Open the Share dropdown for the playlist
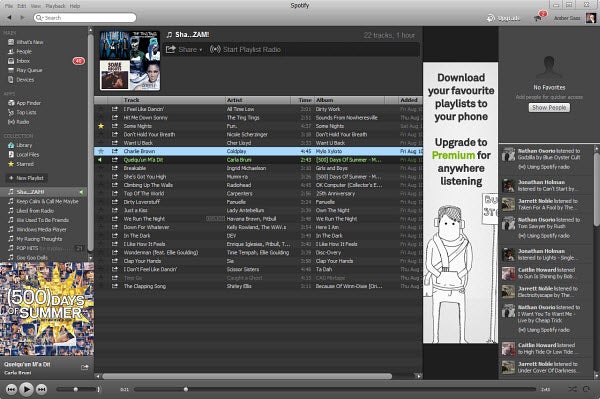 coord(184,49)
